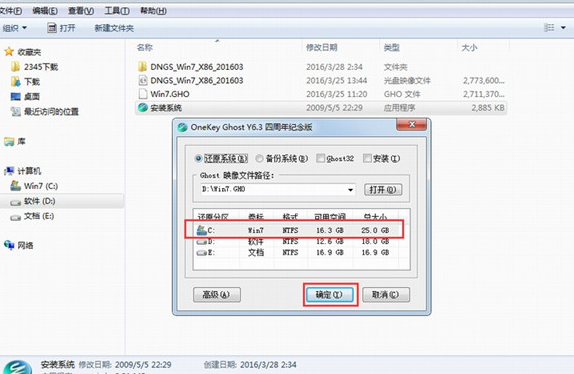The width and height of the screenshot is (574, 374).
Task: Enable the Ghost32 checkbox
Action: click(x=321, y=158)
